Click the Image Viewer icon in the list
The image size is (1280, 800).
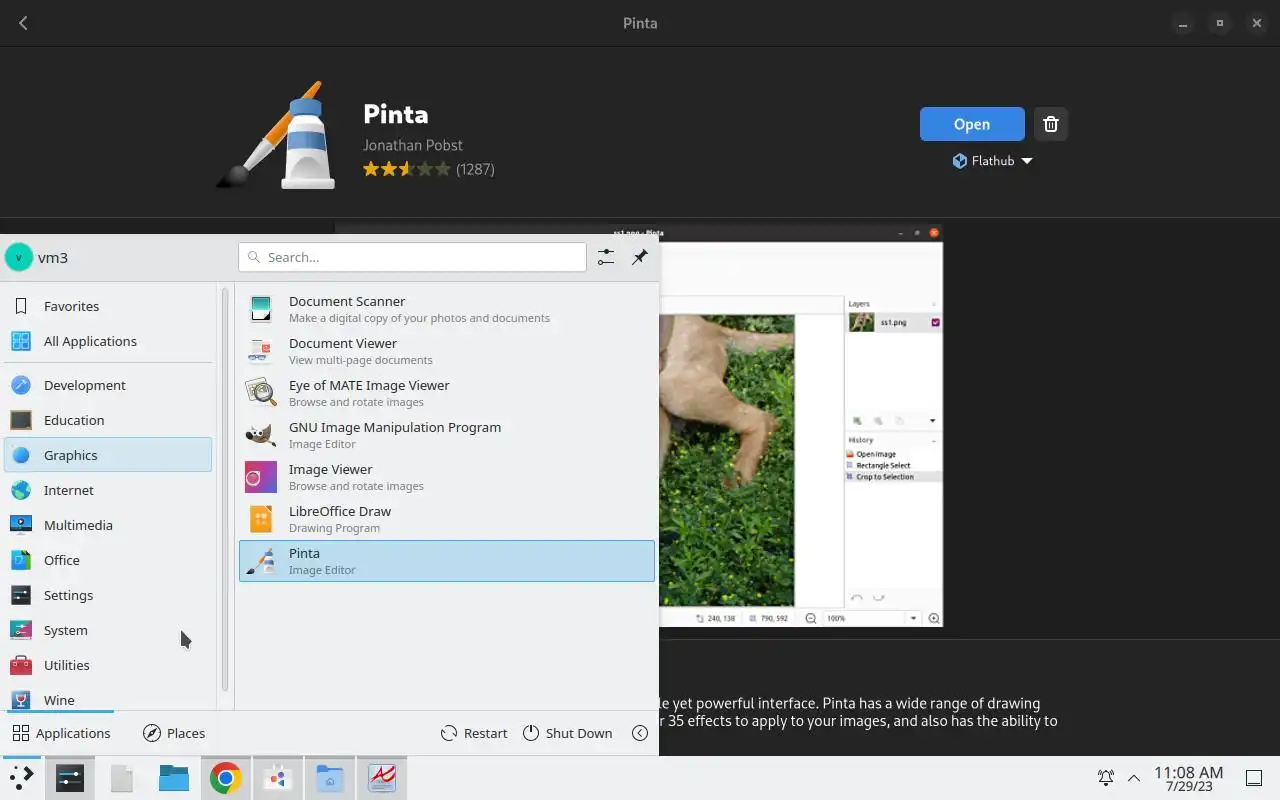click(261, 477)
